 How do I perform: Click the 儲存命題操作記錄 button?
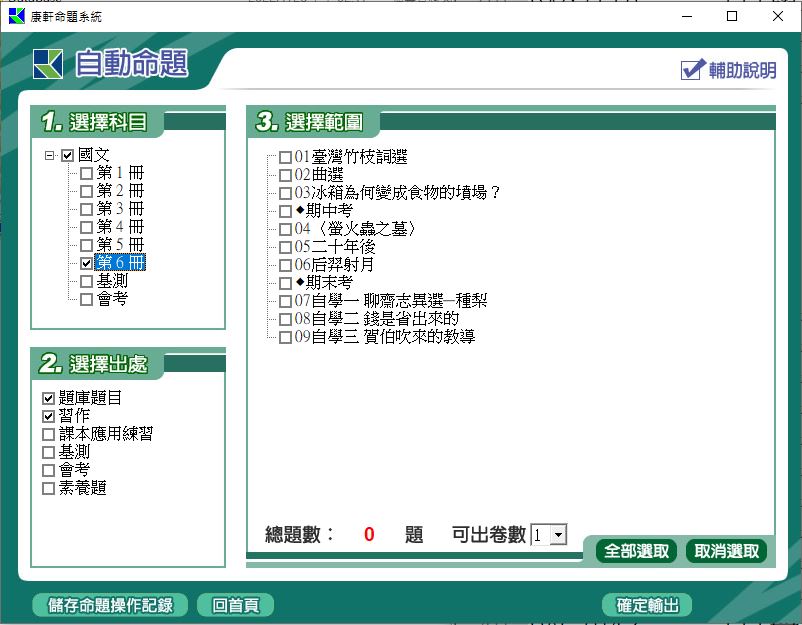click(110, 605)
